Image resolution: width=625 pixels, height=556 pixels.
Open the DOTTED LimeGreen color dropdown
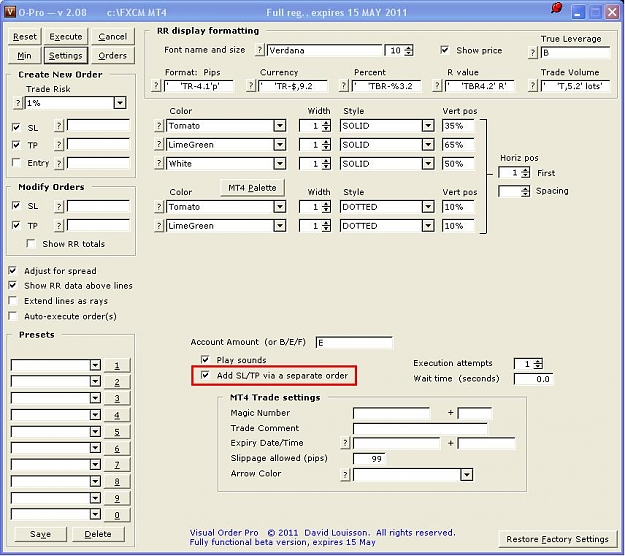[280, 226]
